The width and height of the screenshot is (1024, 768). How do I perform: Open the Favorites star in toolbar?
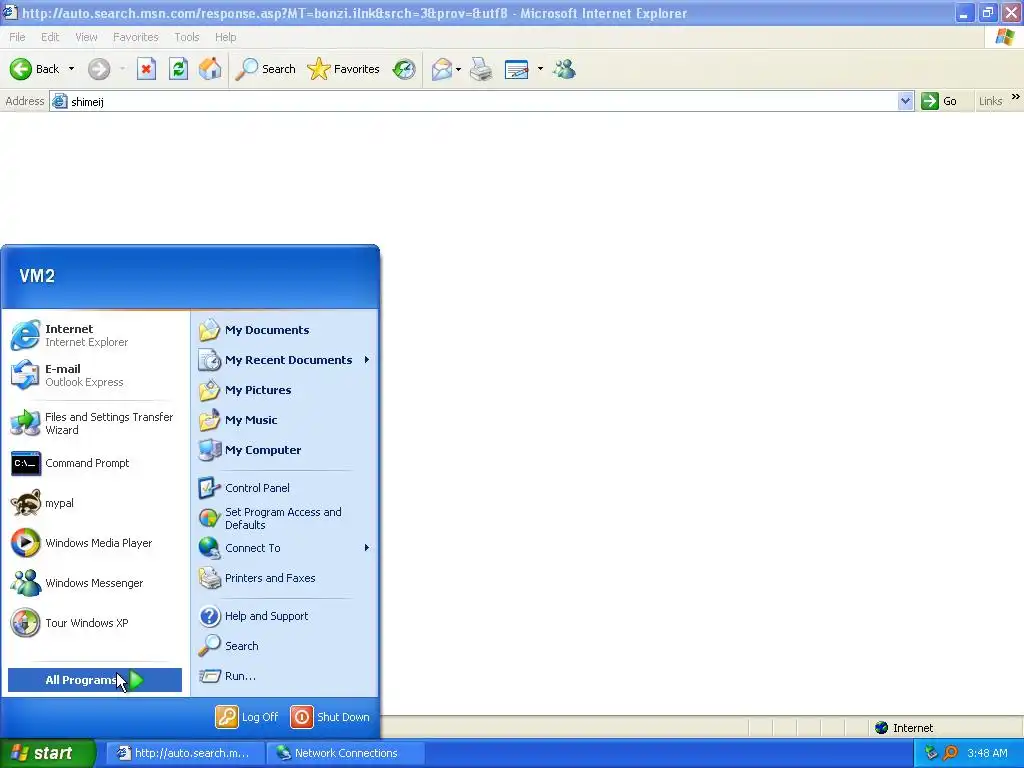344,69
